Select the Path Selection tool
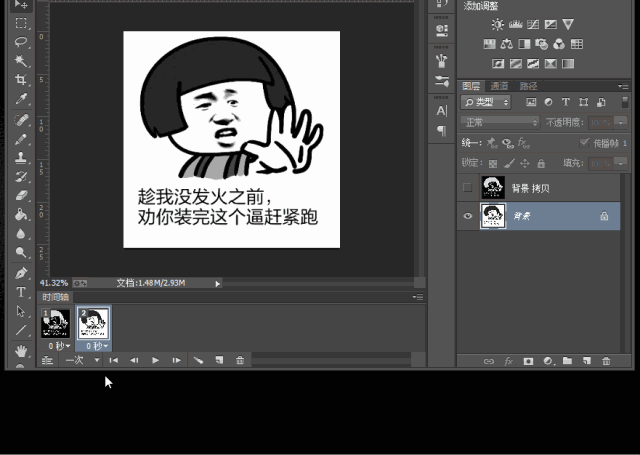The width and height of the screenshot is (640, 455). coord(21,311)
